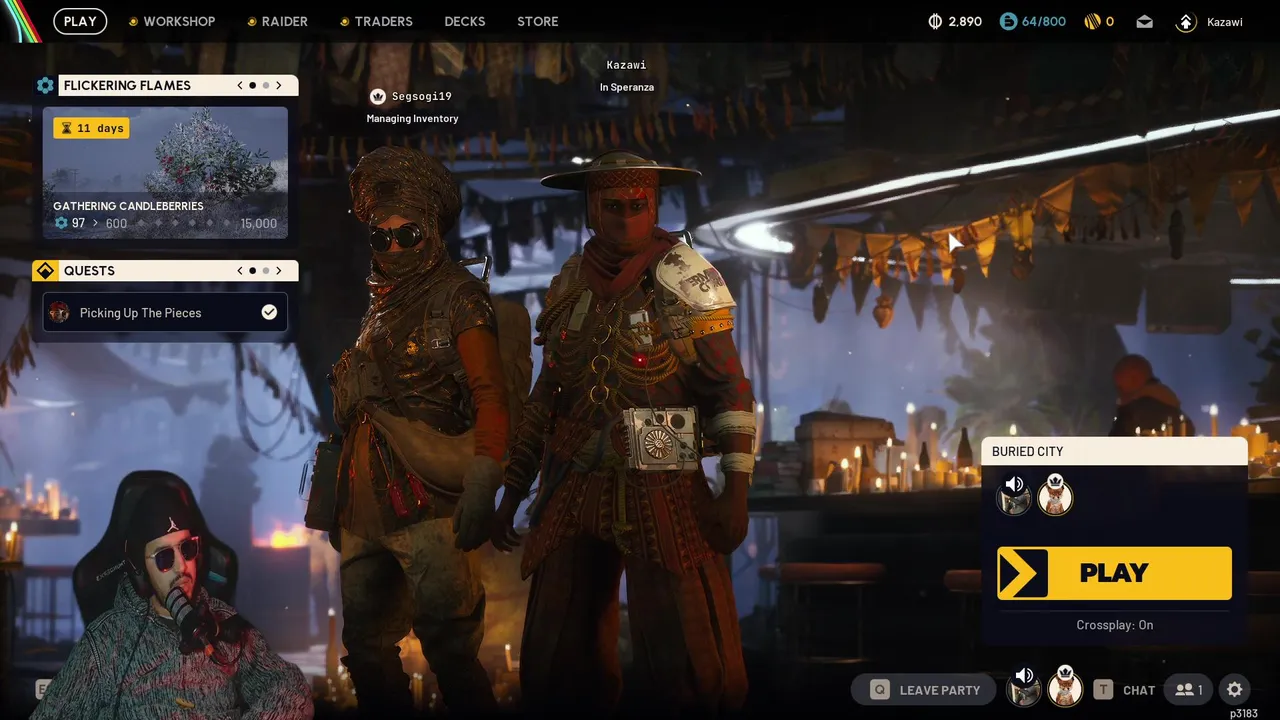1280x720 pixels.
Task: Click the gold stripes currency icon
Action: point(1092,21)
